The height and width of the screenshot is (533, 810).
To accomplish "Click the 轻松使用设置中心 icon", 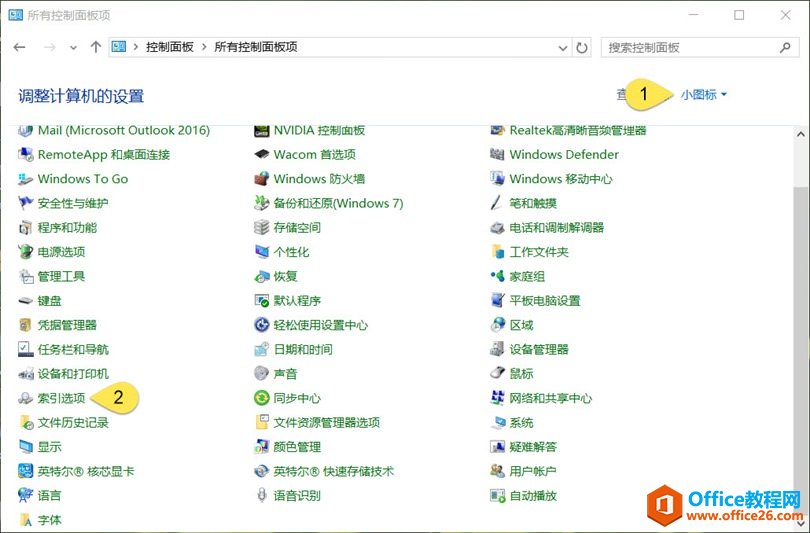I will click(x=262, y=325).
